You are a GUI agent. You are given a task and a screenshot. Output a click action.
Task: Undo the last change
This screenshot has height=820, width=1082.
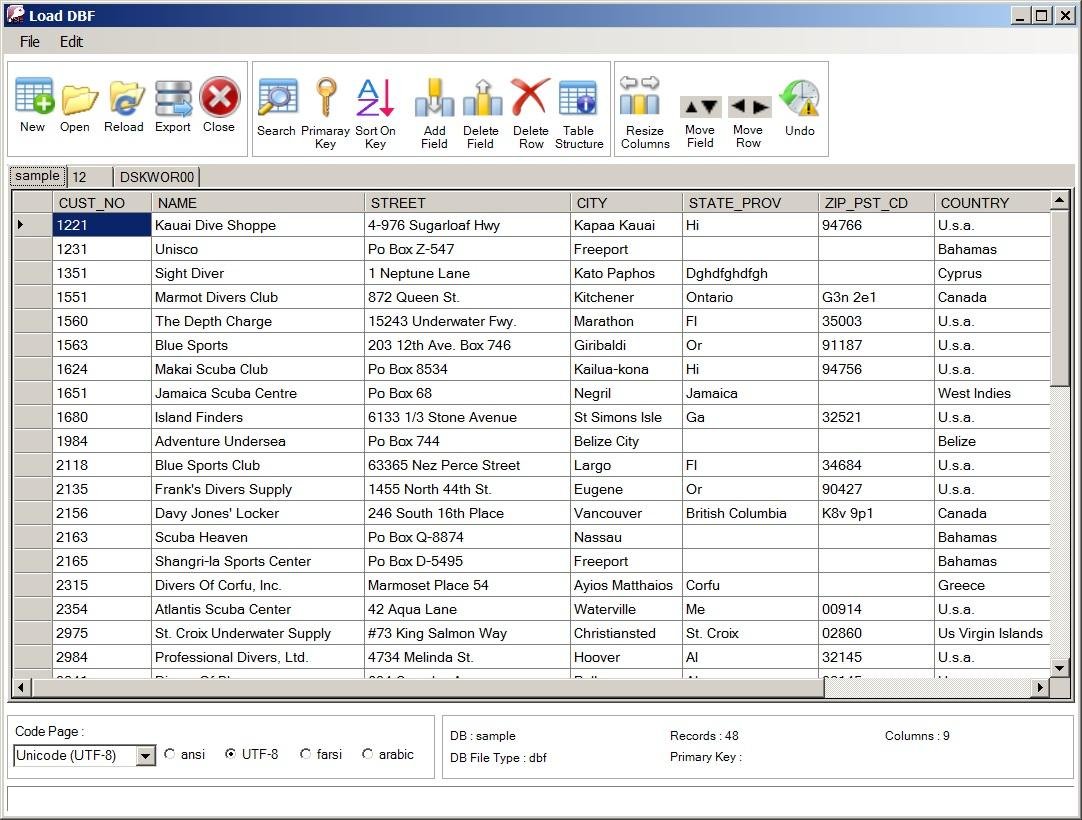[x=799, y=98]
